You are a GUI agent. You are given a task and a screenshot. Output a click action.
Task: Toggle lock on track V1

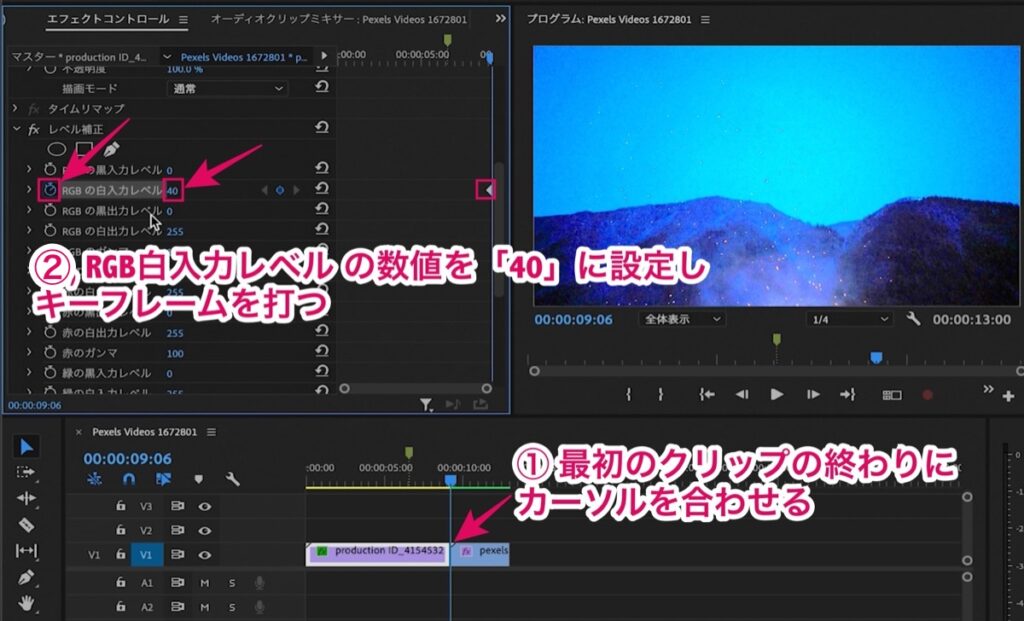pyautogui.click(x=120, y=554)
